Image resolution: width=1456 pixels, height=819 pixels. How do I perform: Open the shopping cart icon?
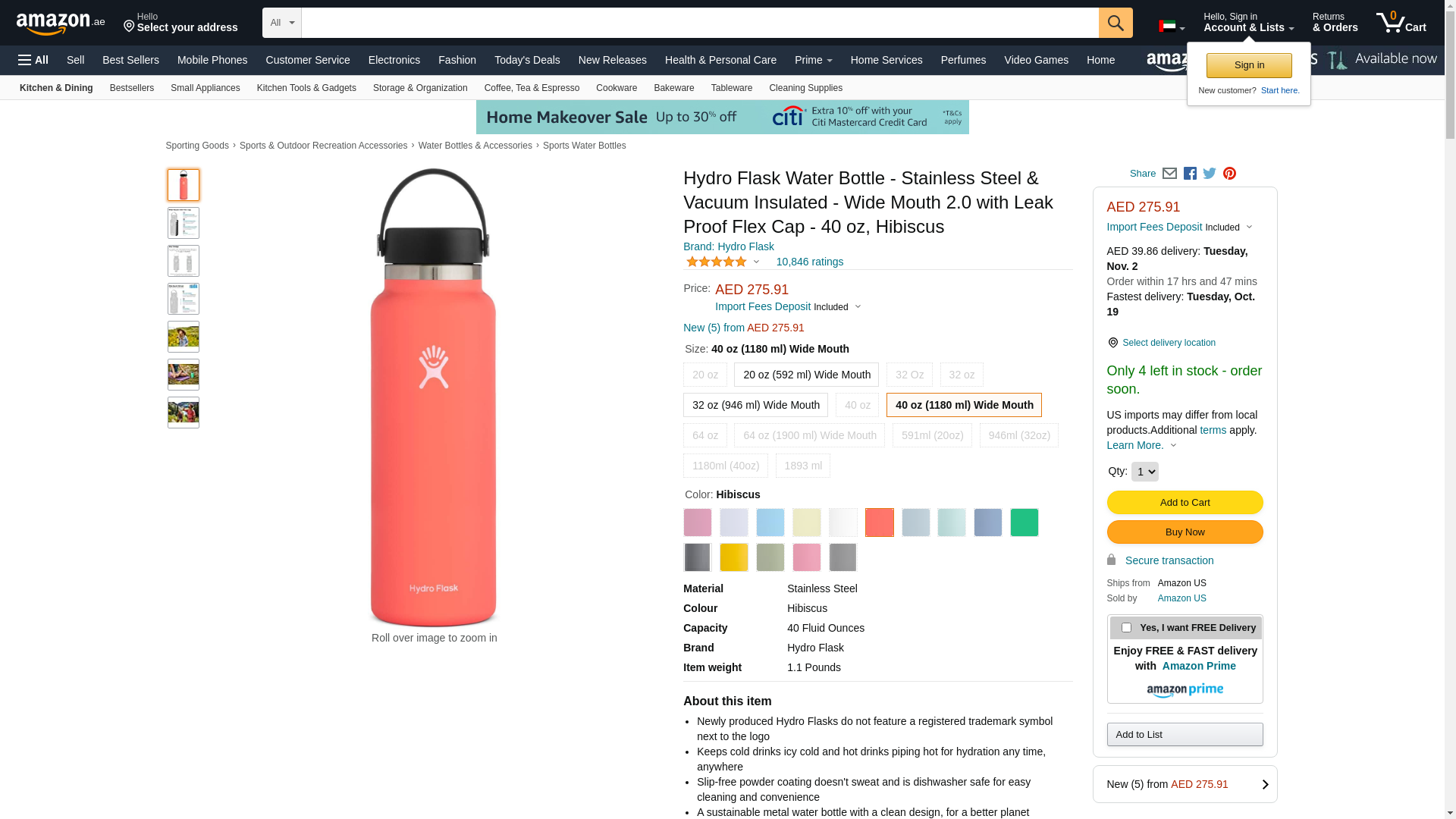pyautogui.click(x=1401, y=23)
